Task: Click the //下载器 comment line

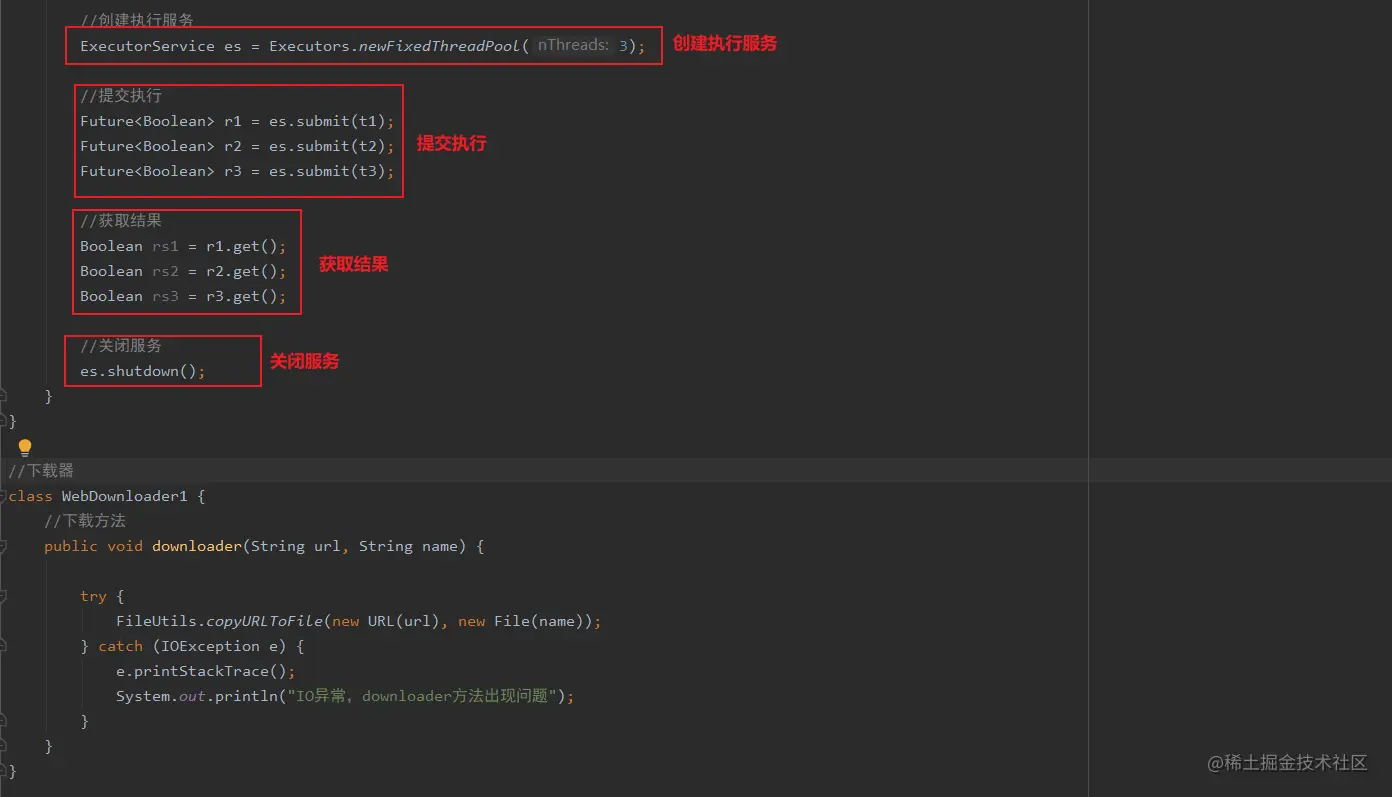Action: coord(41,471)
